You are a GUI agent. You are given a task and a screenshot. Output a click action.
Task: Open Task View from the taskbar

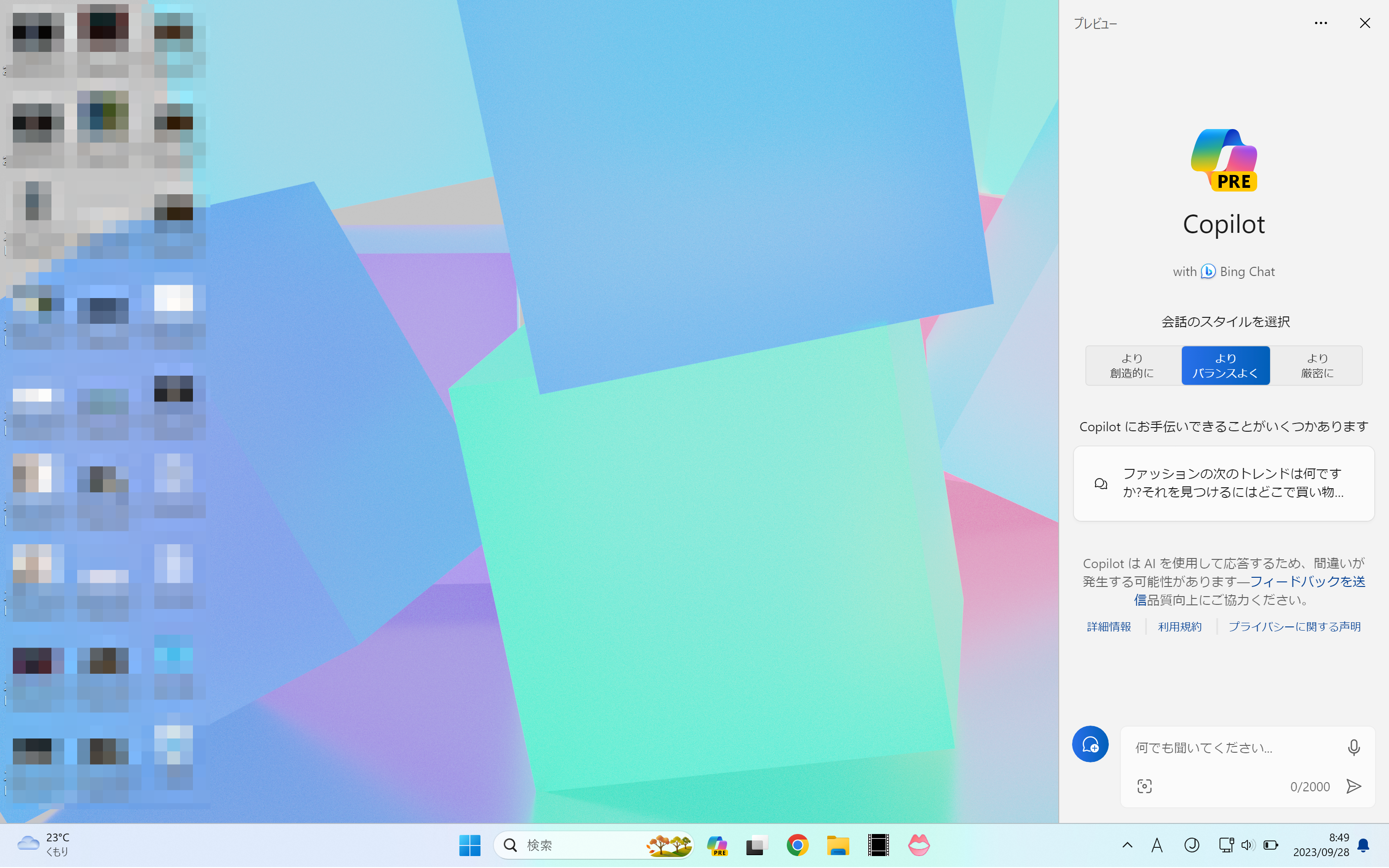click(757, 845)
